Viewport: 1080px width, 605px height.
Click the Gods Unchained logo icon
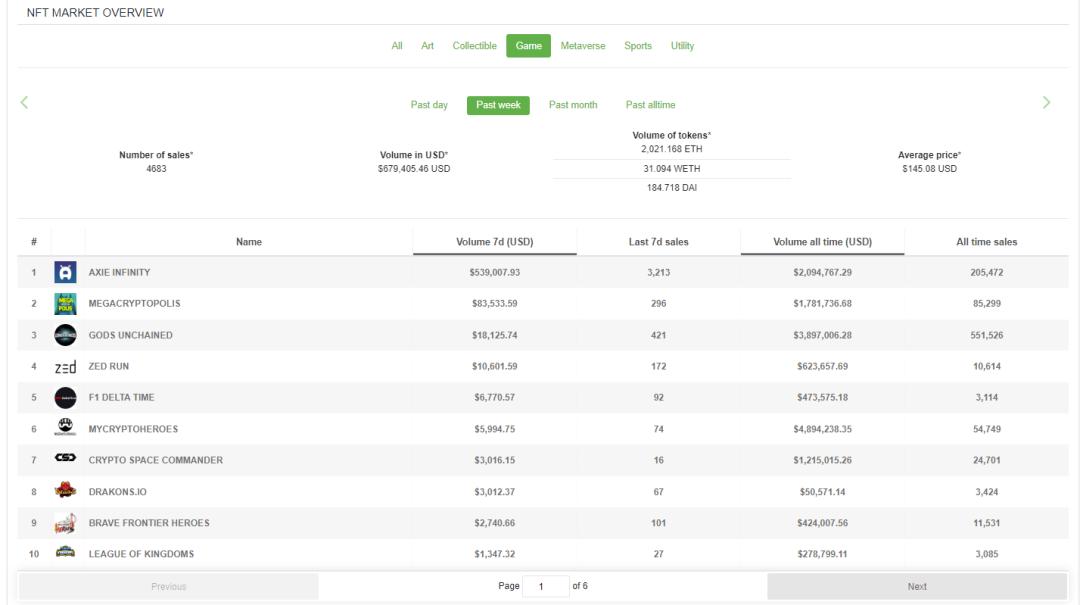[x=65, y=336]
